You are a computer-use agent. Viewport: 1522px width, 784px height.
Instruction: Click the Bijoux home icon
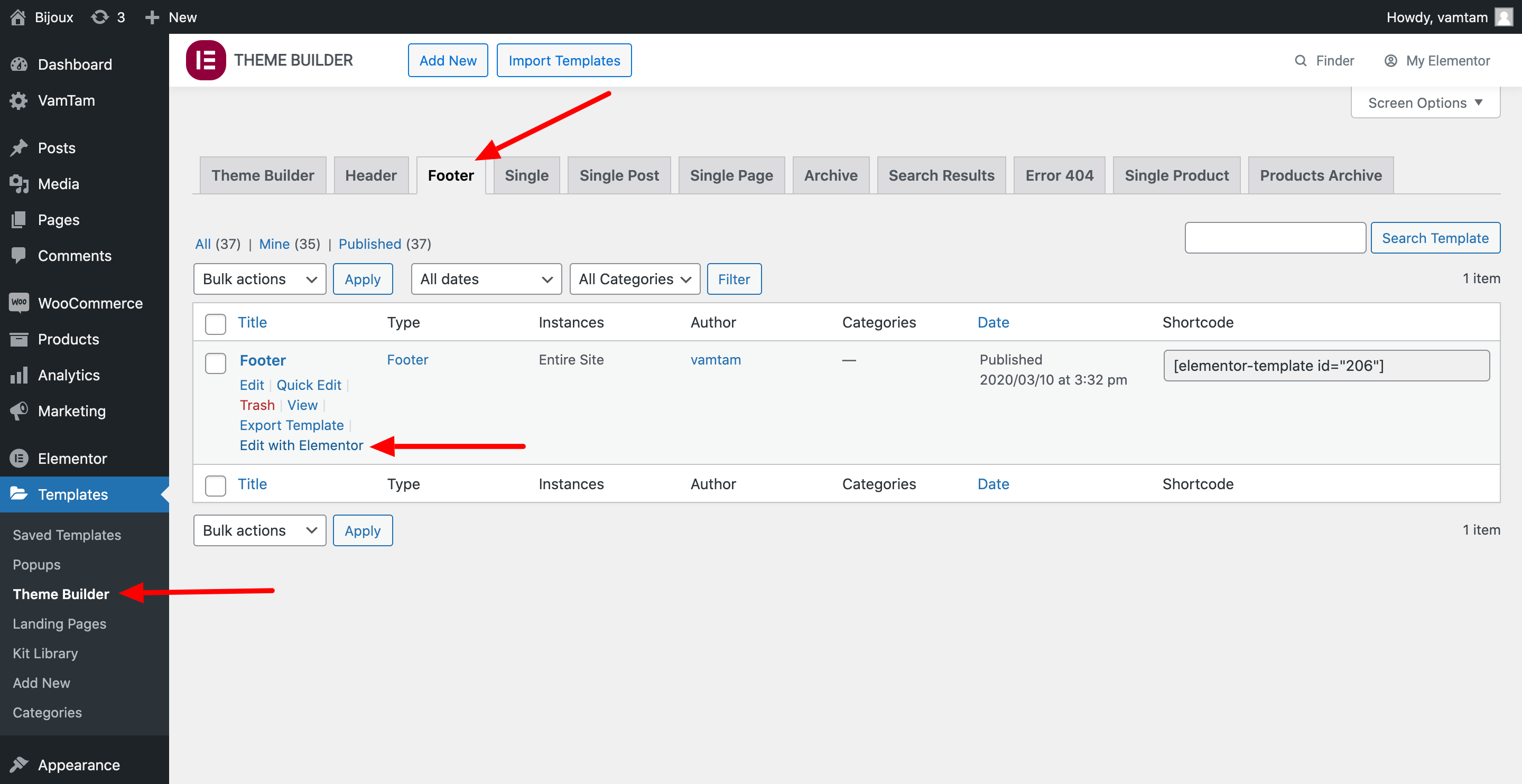18,17
